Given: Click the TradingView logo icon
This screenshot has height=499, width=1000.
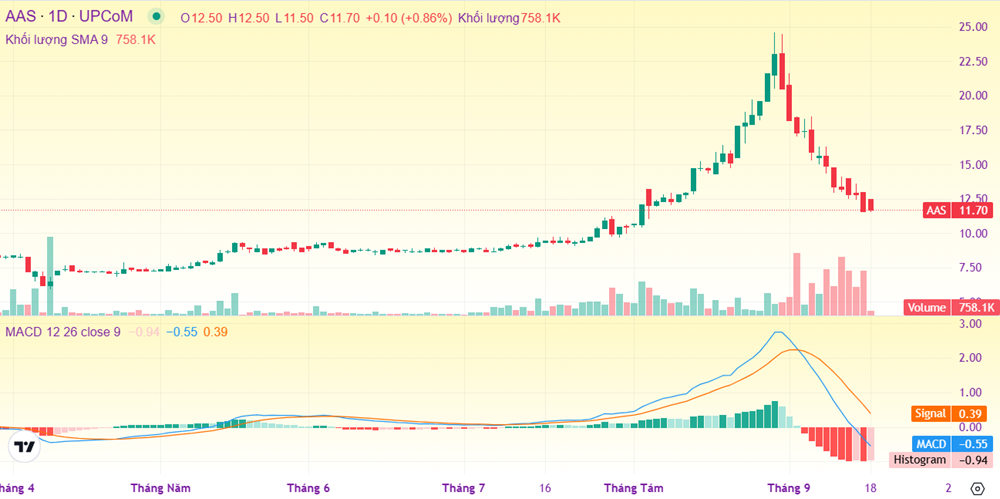Looking at the screenshot, I should (x=26, y=446).
